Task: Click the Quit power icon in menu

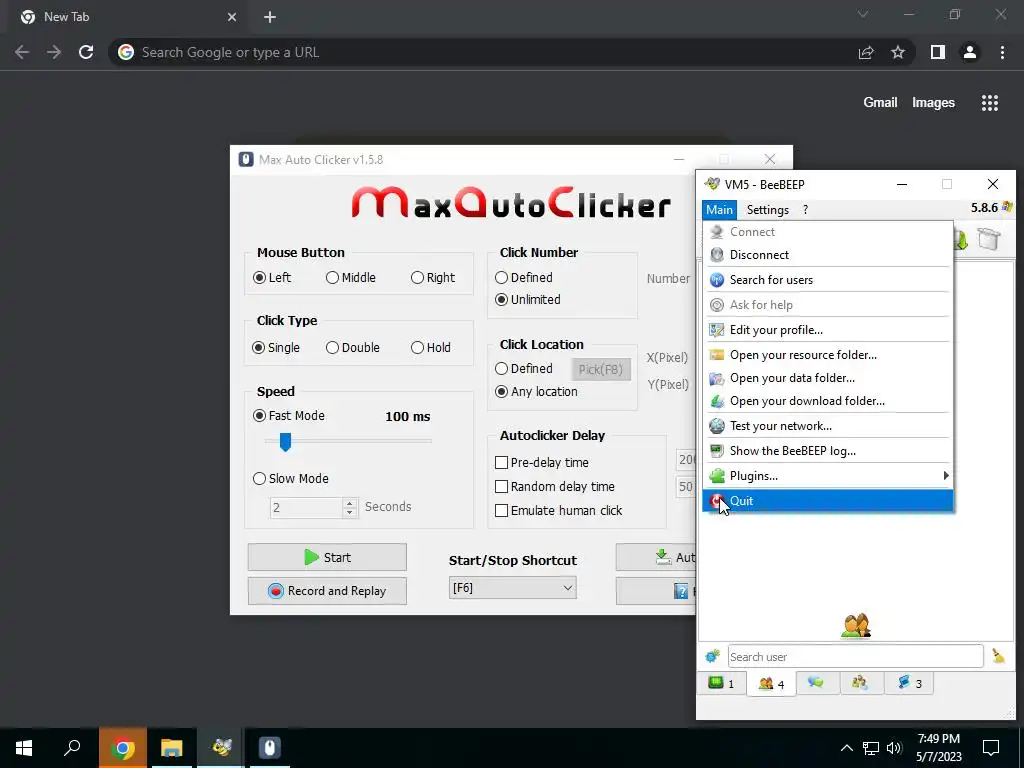Action: click(716, 501)
